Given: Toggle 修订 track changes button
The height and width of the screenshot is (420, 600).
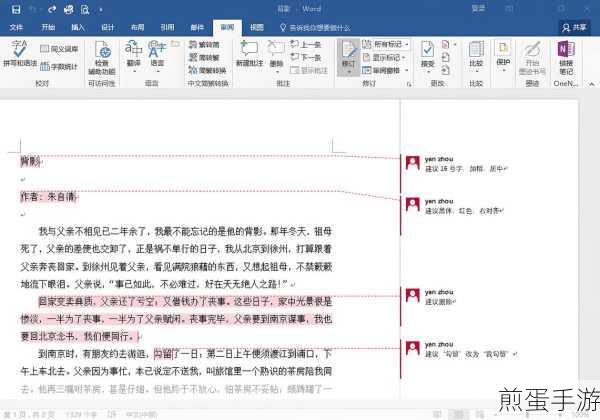Looking at the screenshot, I should (x=348, y=57).
